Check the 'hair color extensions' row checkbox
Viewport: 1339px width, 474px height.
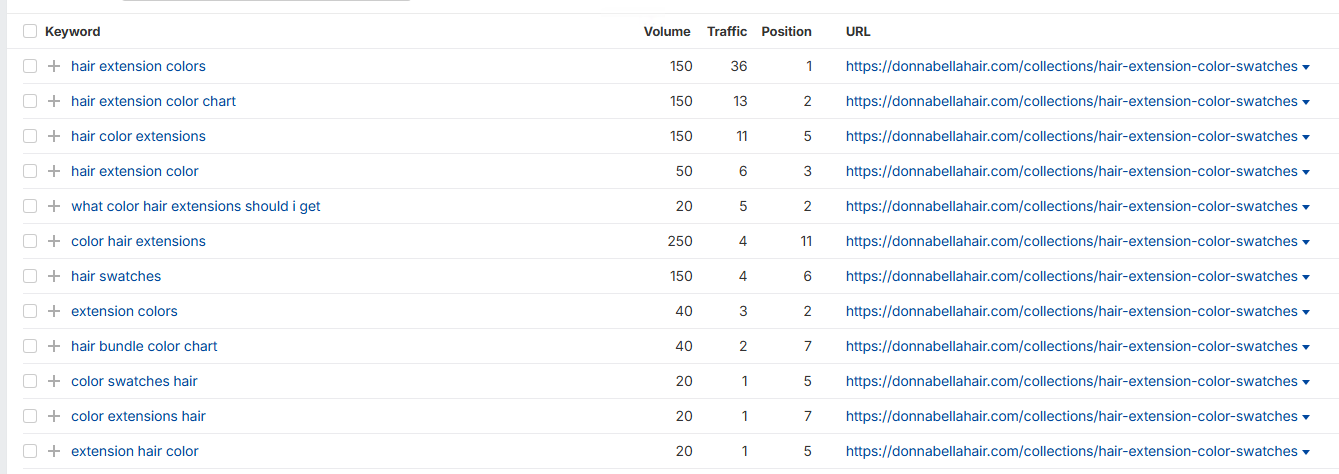[x=30, y=136]
